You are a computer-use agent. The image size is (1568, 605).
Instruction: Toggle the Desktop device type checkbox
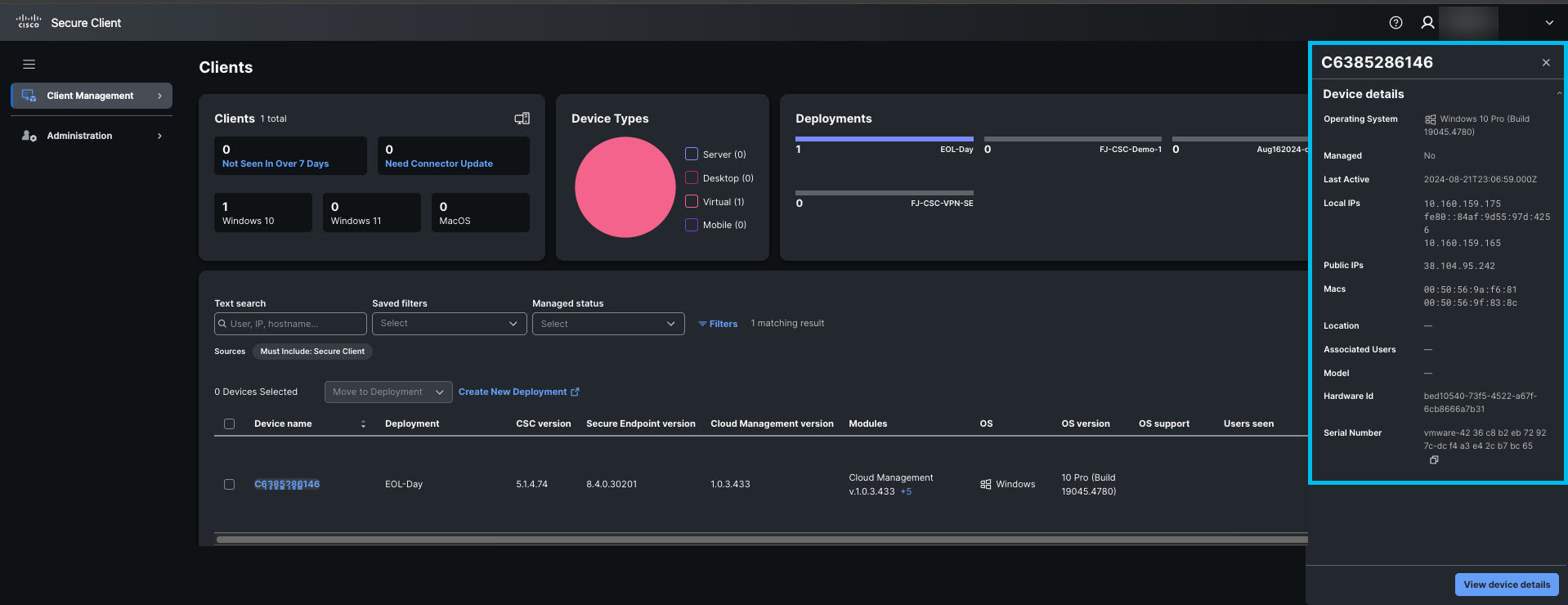(x=692, y=177)
